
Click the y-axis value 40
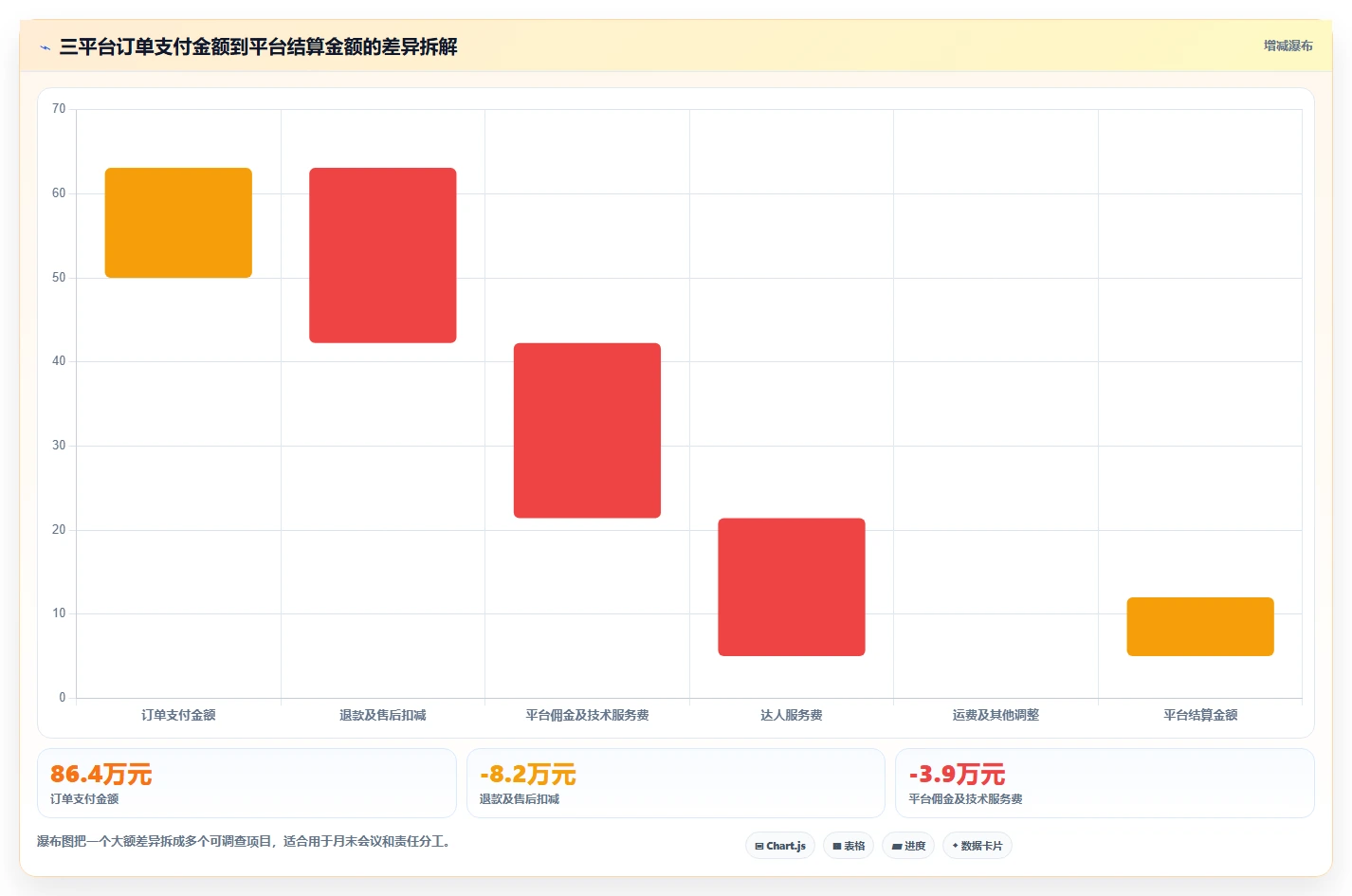tap(59, 361)
